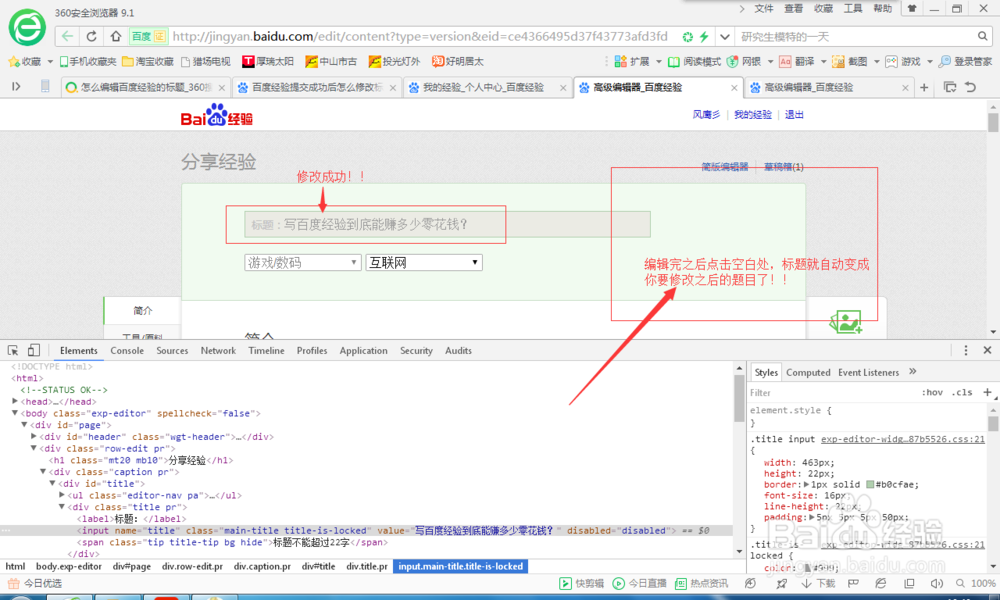Open DevTools three-dot customize menu
This screenshot has height=600, width=1000.
966,351
